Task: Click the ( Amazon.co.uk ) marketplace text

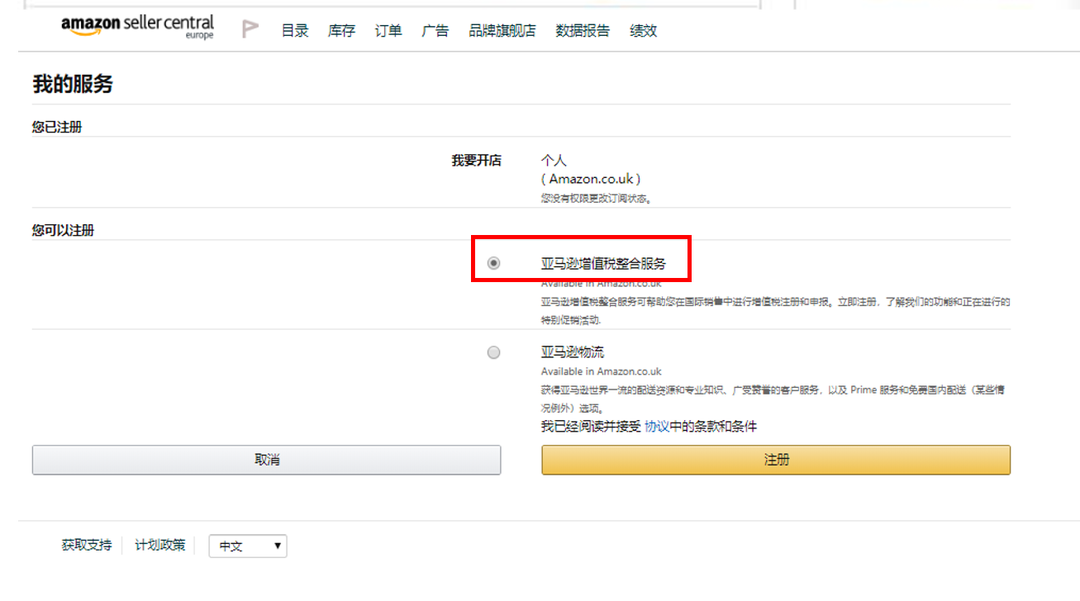Action: click(591, 179)
